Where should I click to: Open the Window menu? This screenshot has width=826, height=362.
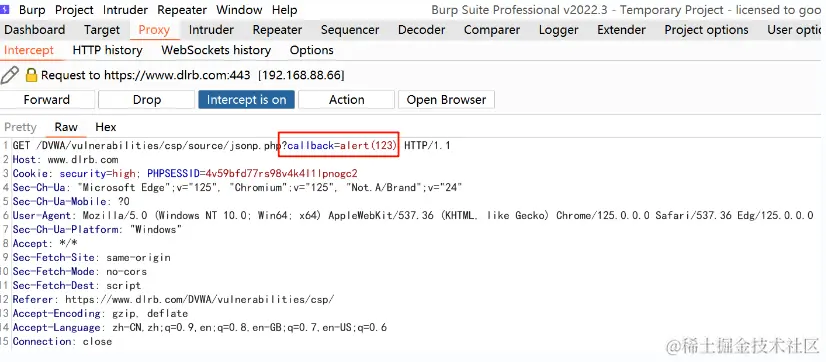tap(239, 9)
